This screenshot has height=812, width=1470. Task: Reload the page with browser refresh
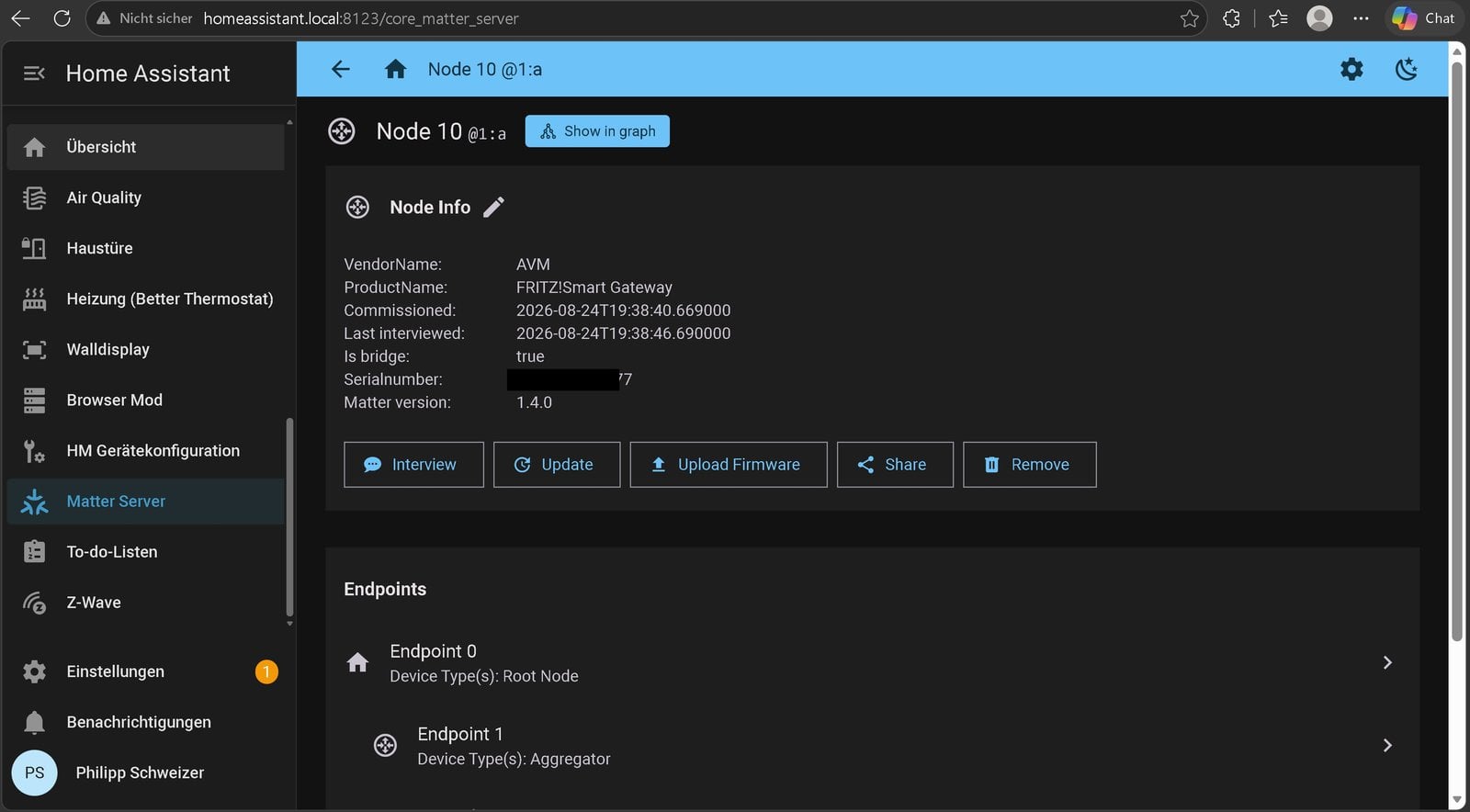62,18
